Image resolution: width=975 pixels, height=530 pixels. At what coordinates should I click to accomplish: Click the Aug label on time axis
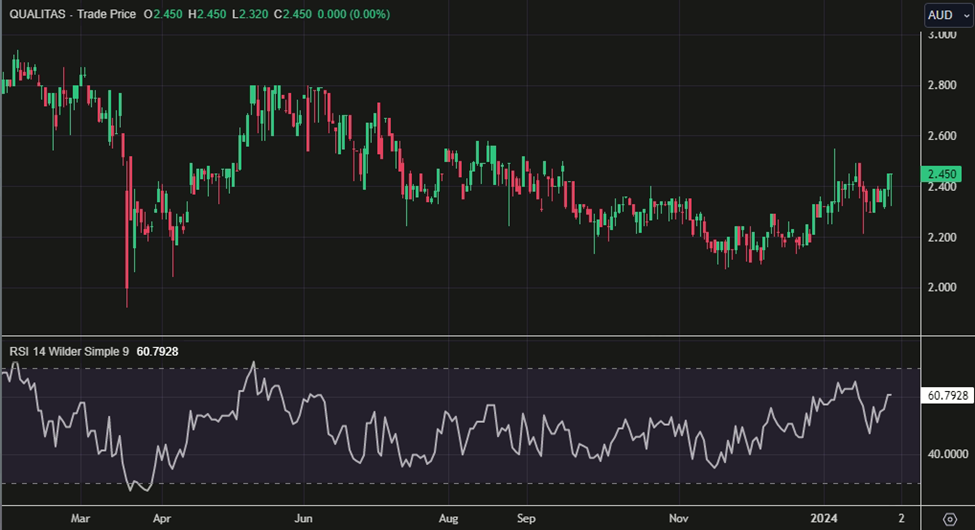point(448,518)
